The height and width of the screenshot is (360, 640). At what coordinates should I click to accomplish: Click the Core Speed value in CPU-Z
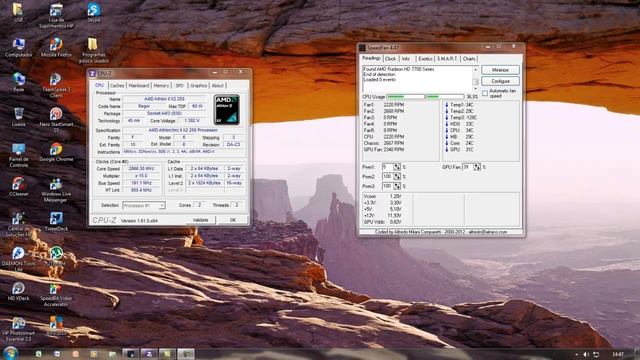(141, 169)
